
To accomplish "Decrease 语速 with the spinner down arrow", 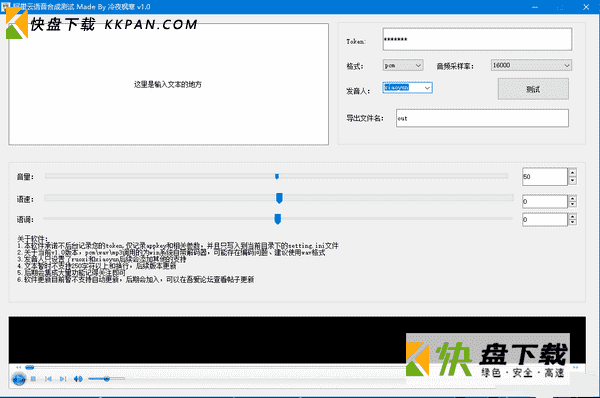I will pos(572,204).
